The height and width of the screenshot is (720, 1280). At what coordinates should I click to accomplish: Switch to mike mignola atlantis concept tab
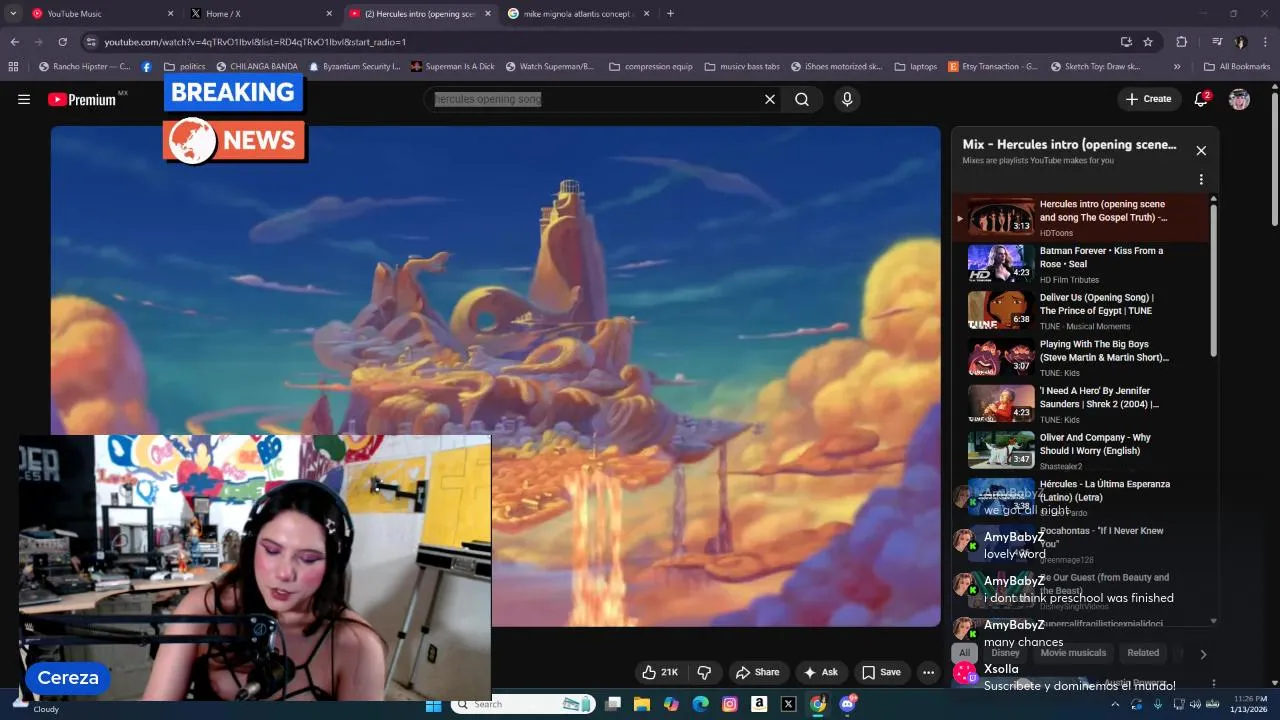(x=579, y=14)
